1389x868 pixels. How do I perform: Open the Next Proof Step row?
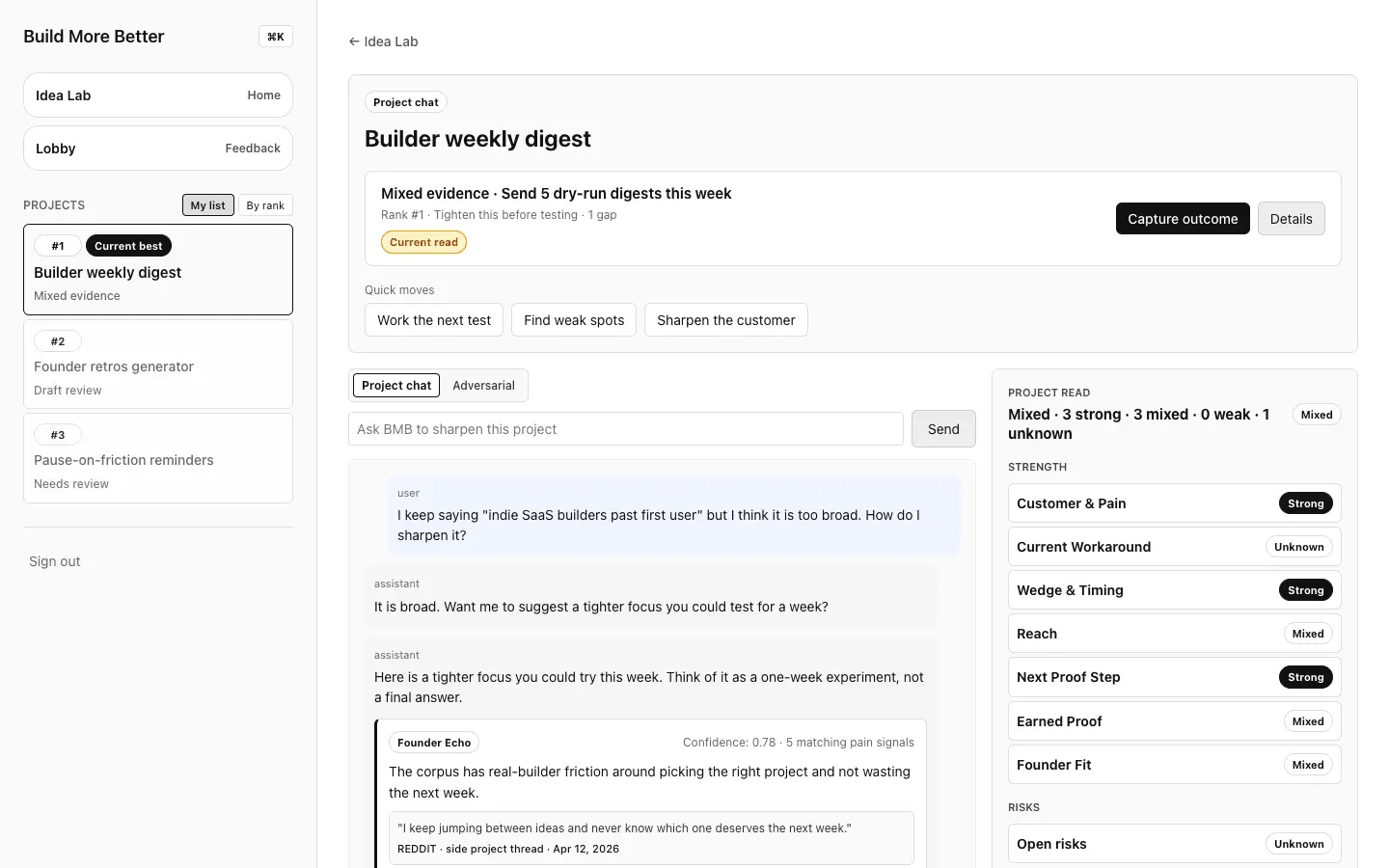pyautogui.click(x=1175, y=677)
